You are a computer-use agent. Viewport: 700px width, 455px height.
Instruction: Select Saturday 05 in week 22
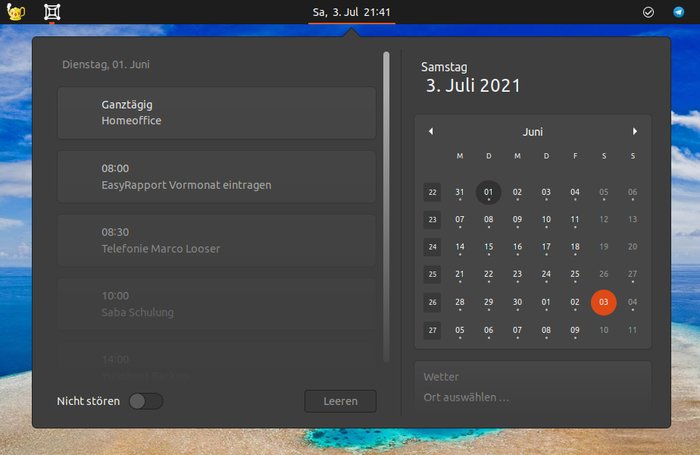604,192
